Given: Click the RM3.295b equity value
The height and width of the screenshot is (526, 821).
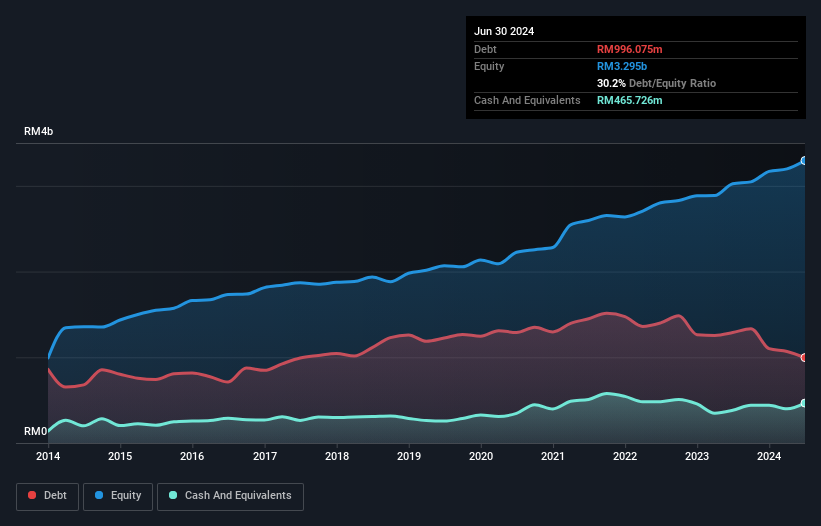Looking at the screenshot, I should click(x=622, y=66).
